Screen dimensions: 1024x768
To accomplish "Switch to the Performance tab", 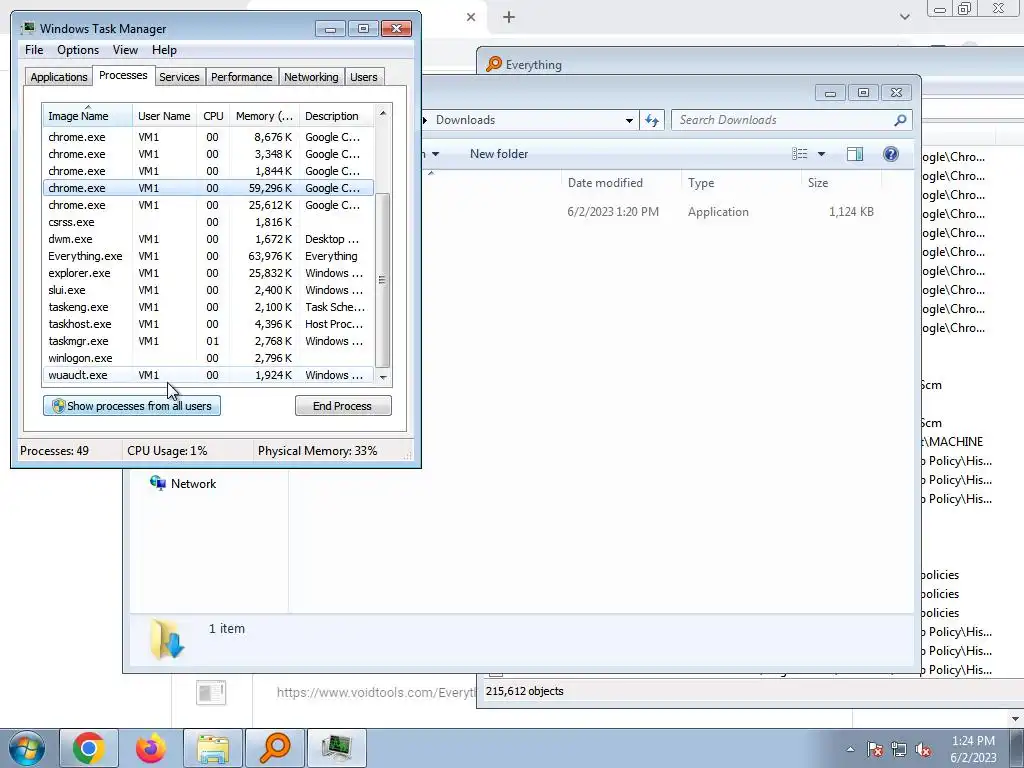I will [x=241, y=77].
